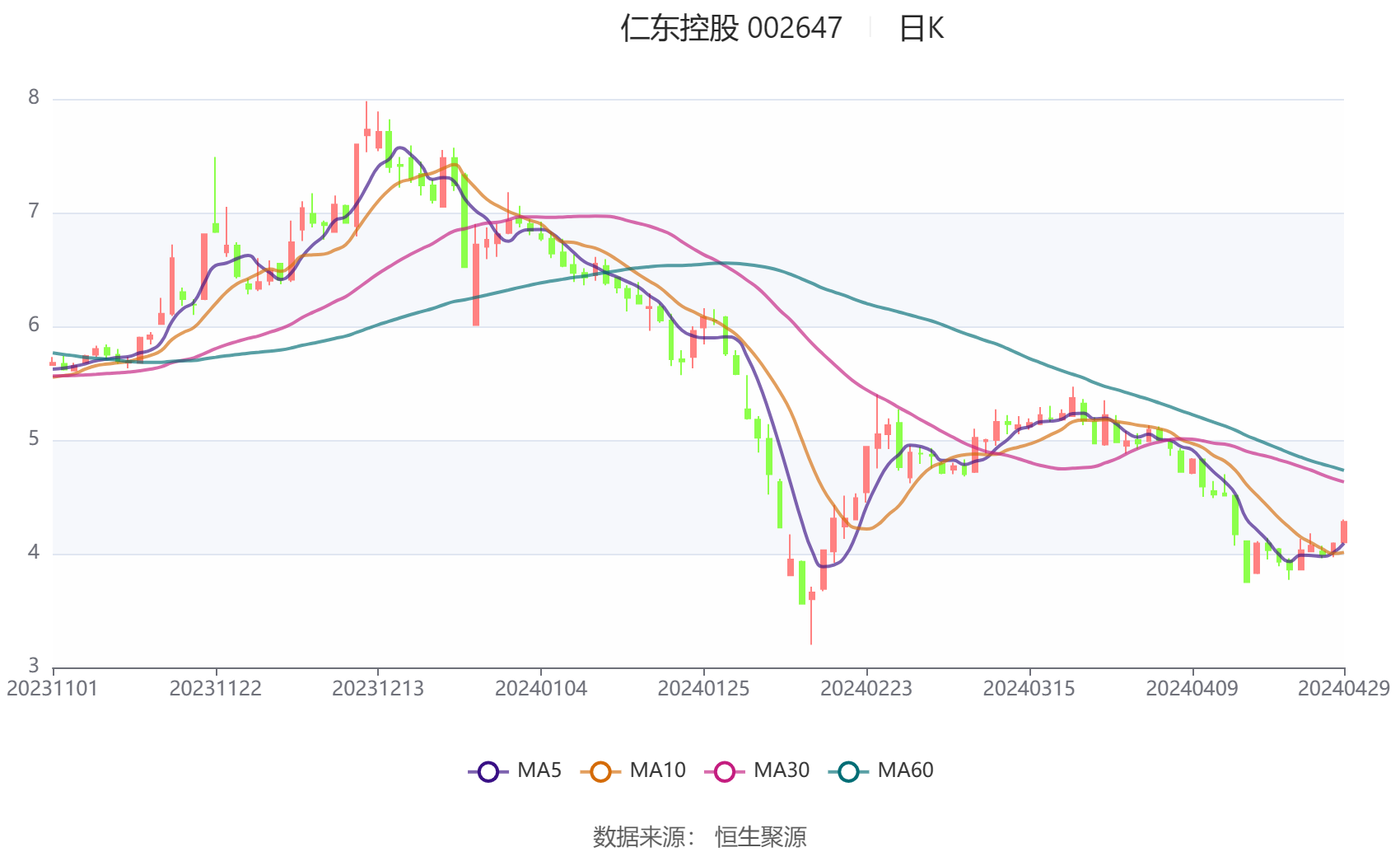
Task: Click y-axis value label 5
Action: coord(34,438)
